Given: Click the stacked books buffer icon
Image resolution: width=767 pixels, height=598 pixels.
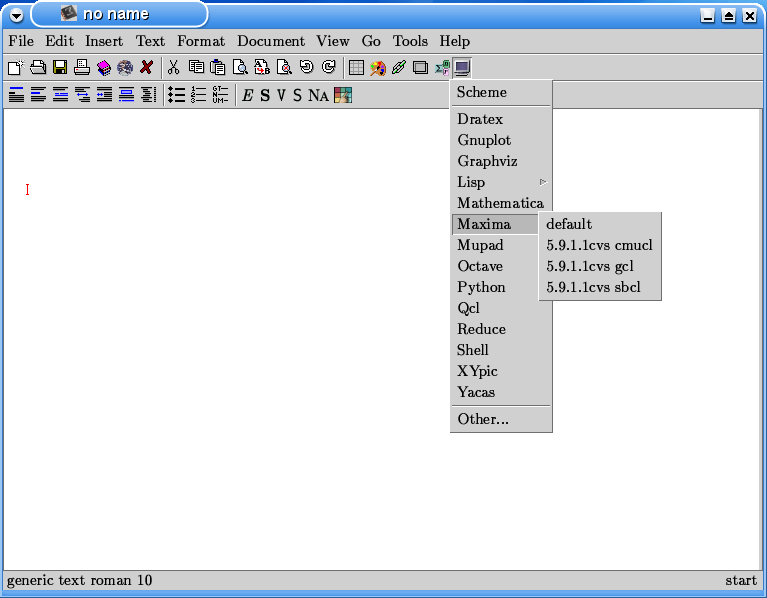Looking at the screenshot, I should tap(104, 67).
